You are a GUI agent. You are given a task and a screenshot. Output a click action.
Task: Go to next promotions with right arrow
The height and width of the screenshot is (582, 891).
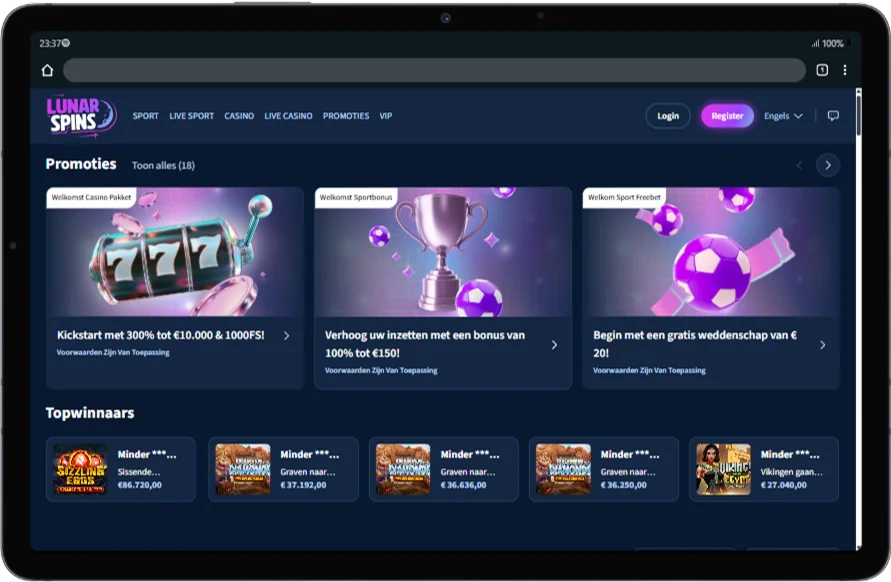click(828, 165)
